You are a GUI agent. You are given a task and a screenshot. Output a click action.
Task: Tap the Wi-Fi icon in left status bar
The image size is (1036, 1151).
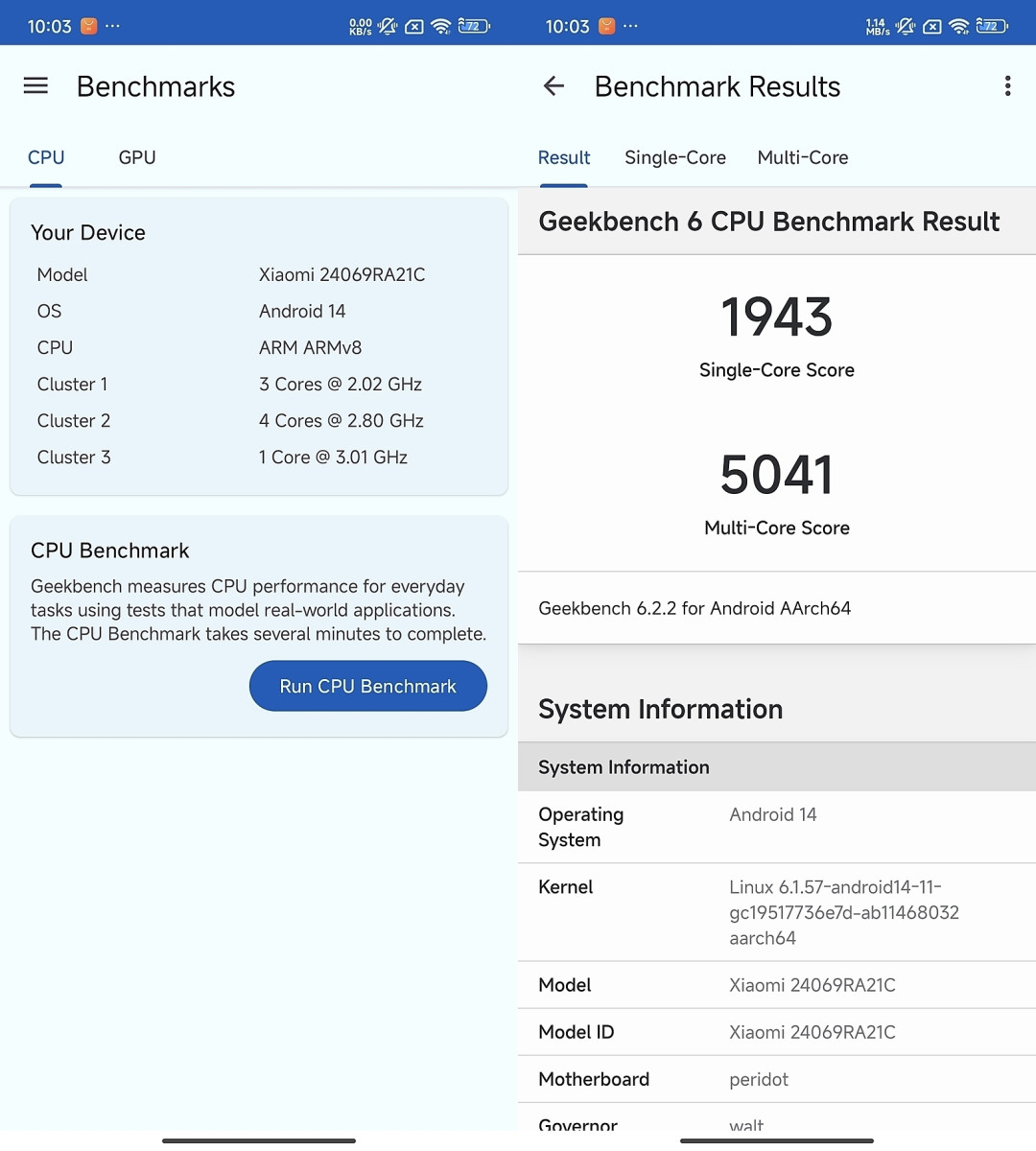pos(441,26)
